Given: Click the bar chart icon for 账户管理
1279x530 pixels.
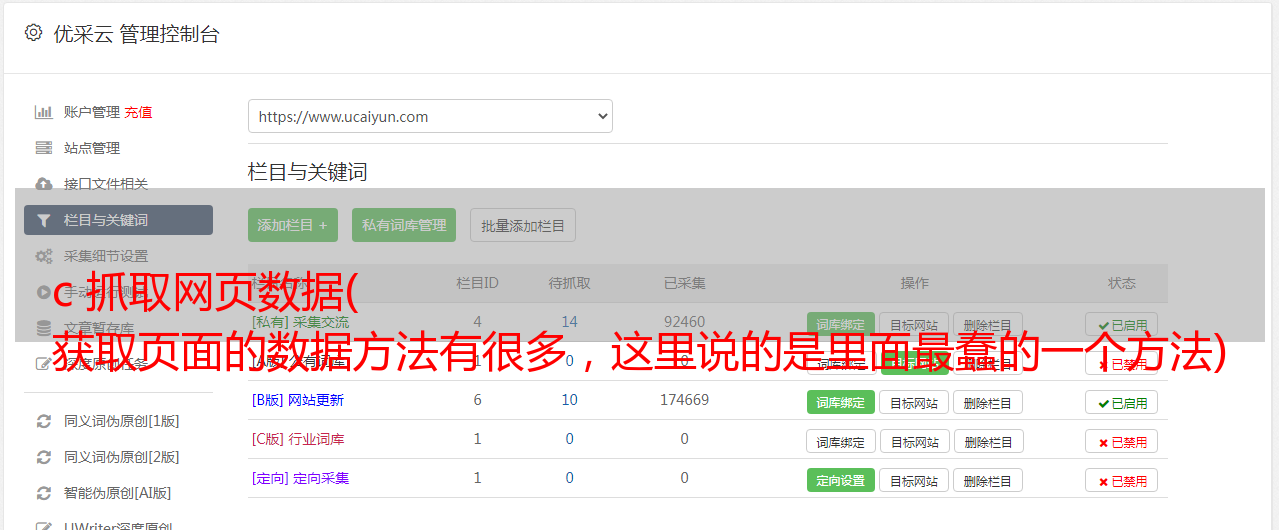Looking at the screenshot, I should coord(44,112).
